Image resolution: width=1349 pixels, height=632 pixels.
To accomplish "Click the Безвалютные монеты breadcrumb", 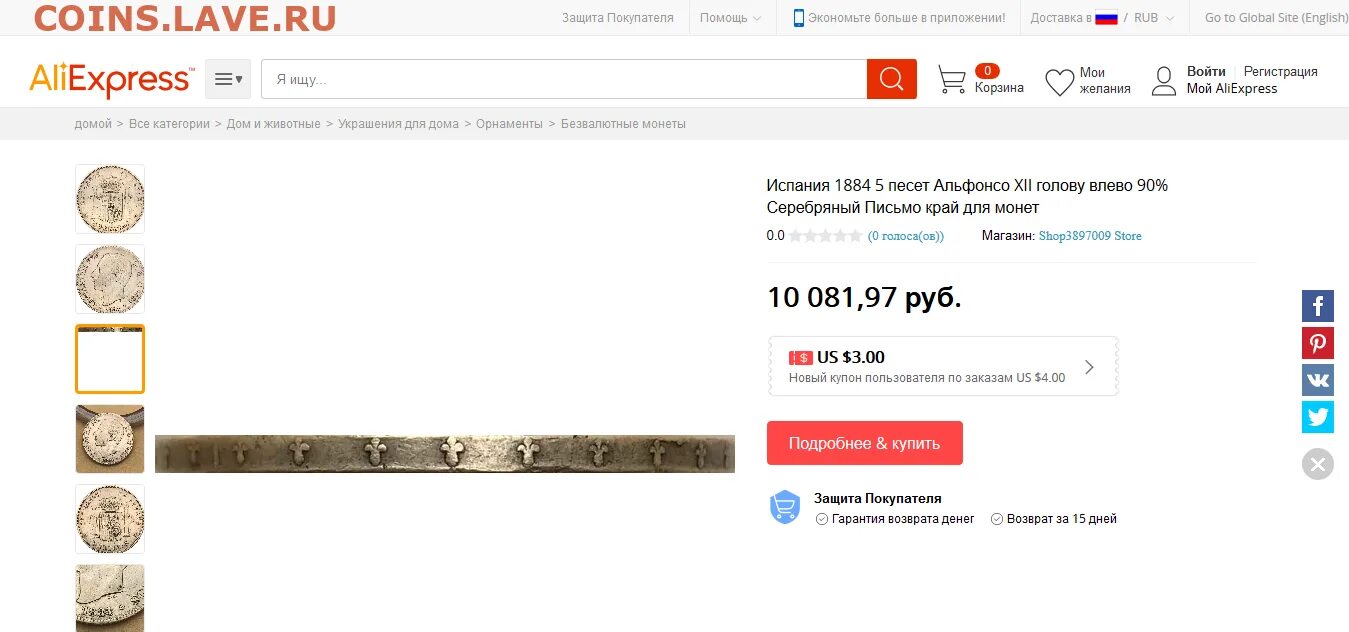I will pos(623,124).
